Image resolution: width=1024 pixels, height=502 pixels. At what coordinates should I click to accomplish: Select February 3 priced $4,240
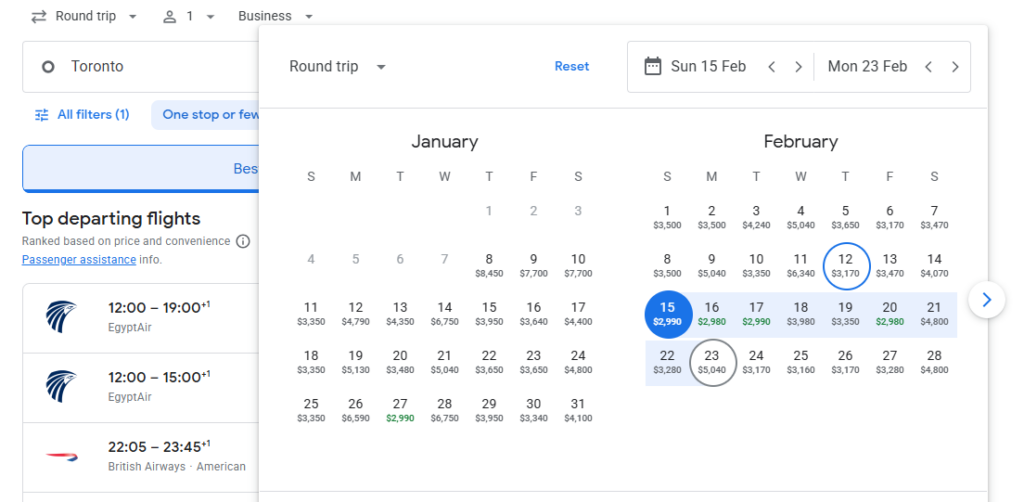pyautogui.click(x=756, y=217)
